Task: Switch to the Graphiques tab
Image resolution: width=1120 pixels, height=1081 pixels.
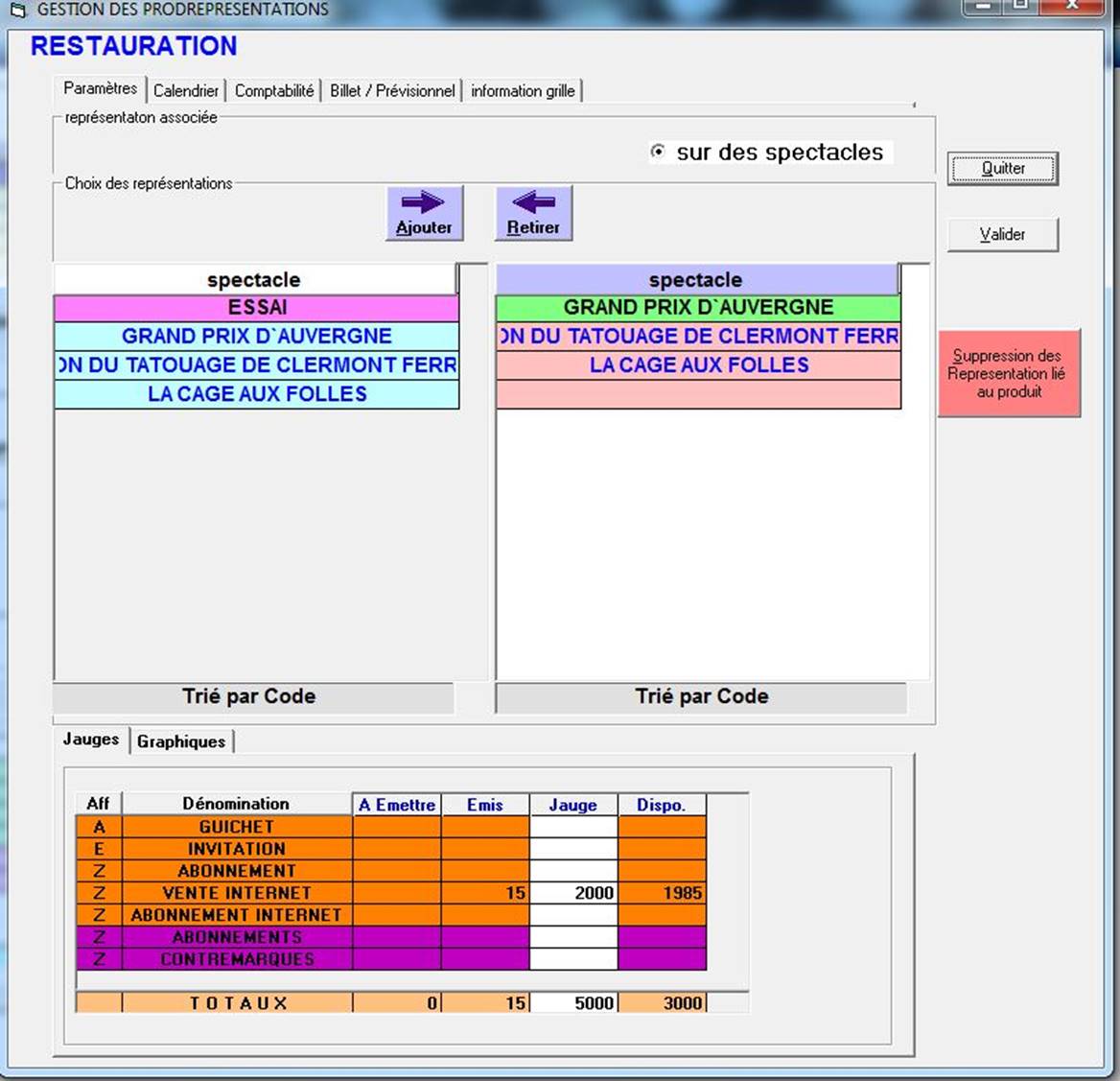Action: click(181, 741)
